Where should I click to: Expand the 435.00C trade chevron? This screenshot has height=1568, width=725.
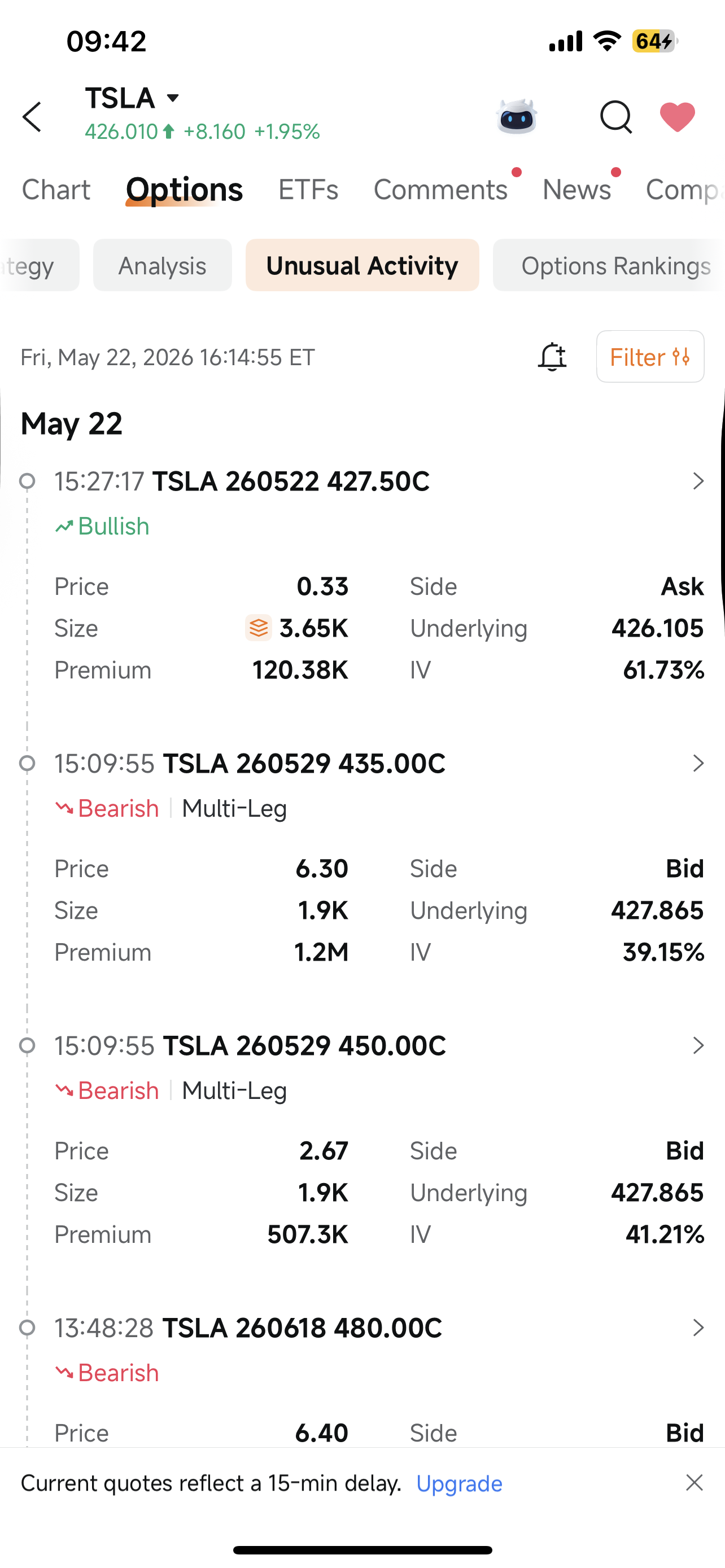[x=698, y=763]
